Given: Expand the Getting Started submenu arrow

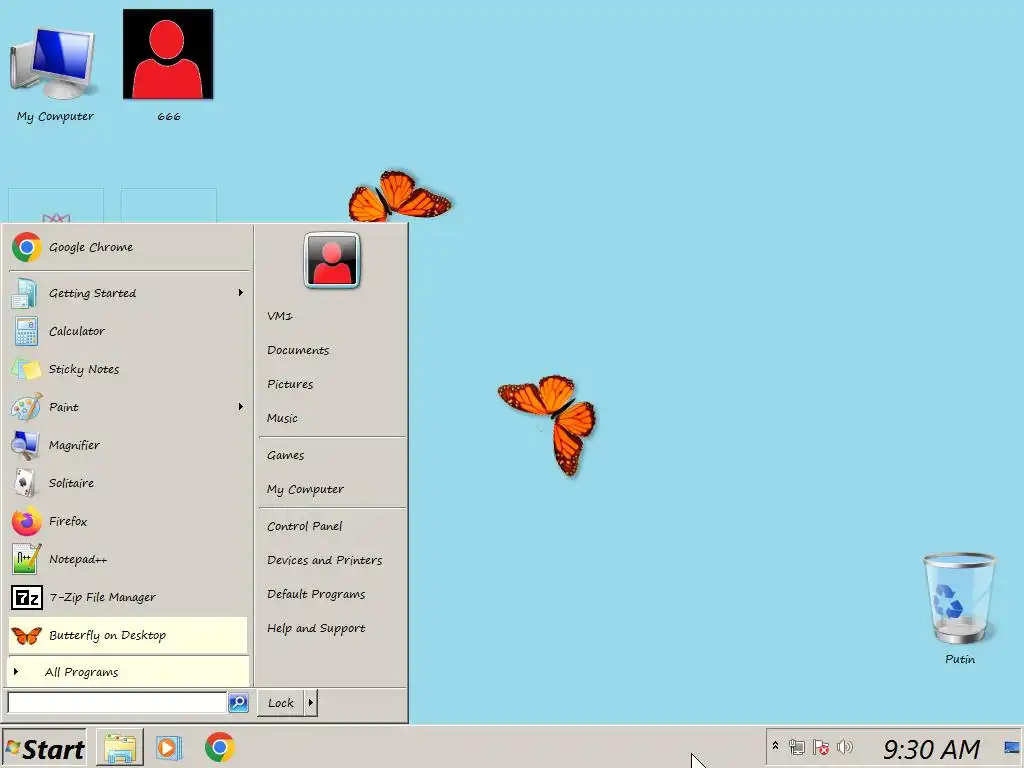Looking at the screenshot, I should (x=240, y=293).
